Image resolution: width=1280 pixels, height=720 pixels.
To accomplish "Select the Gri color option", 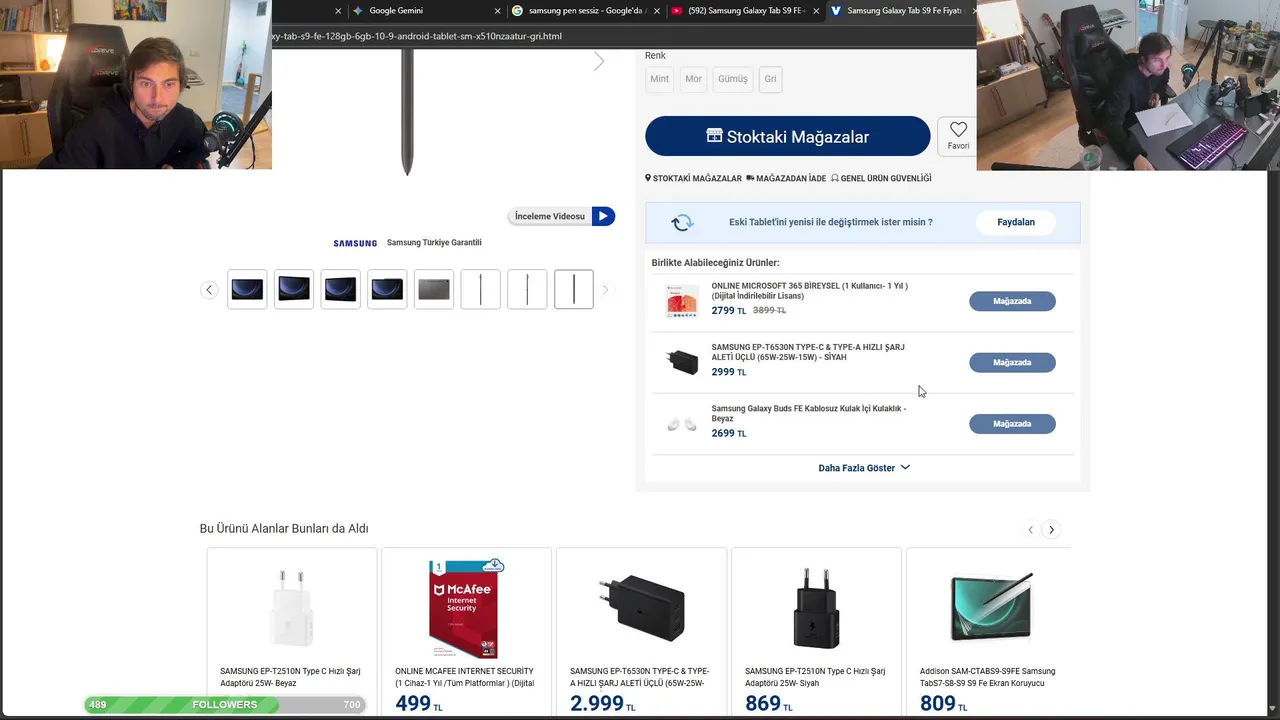I will (x=770, y=79).
